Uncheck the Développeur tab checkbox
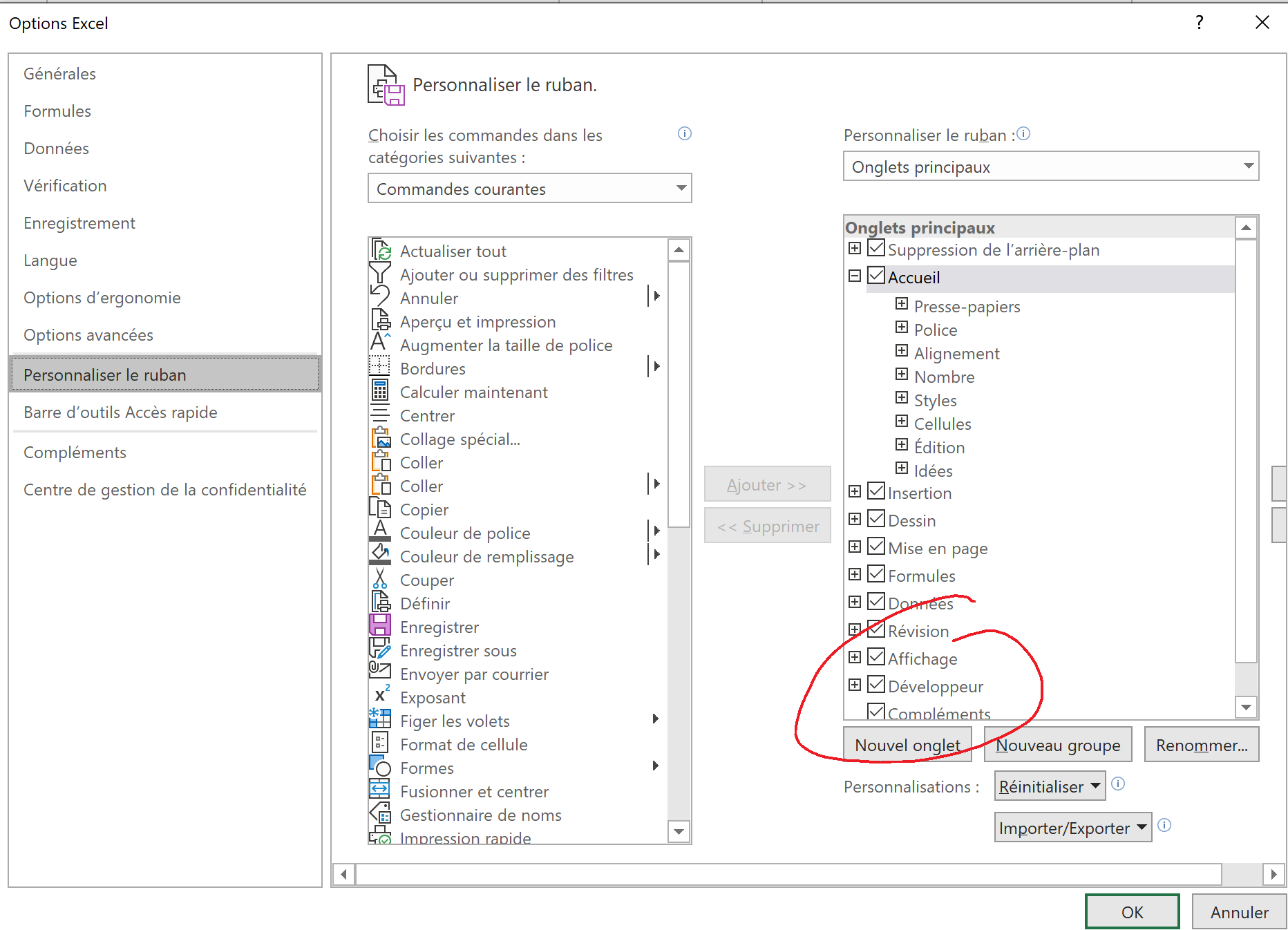 pyautogui.click(x=876, y=684)
